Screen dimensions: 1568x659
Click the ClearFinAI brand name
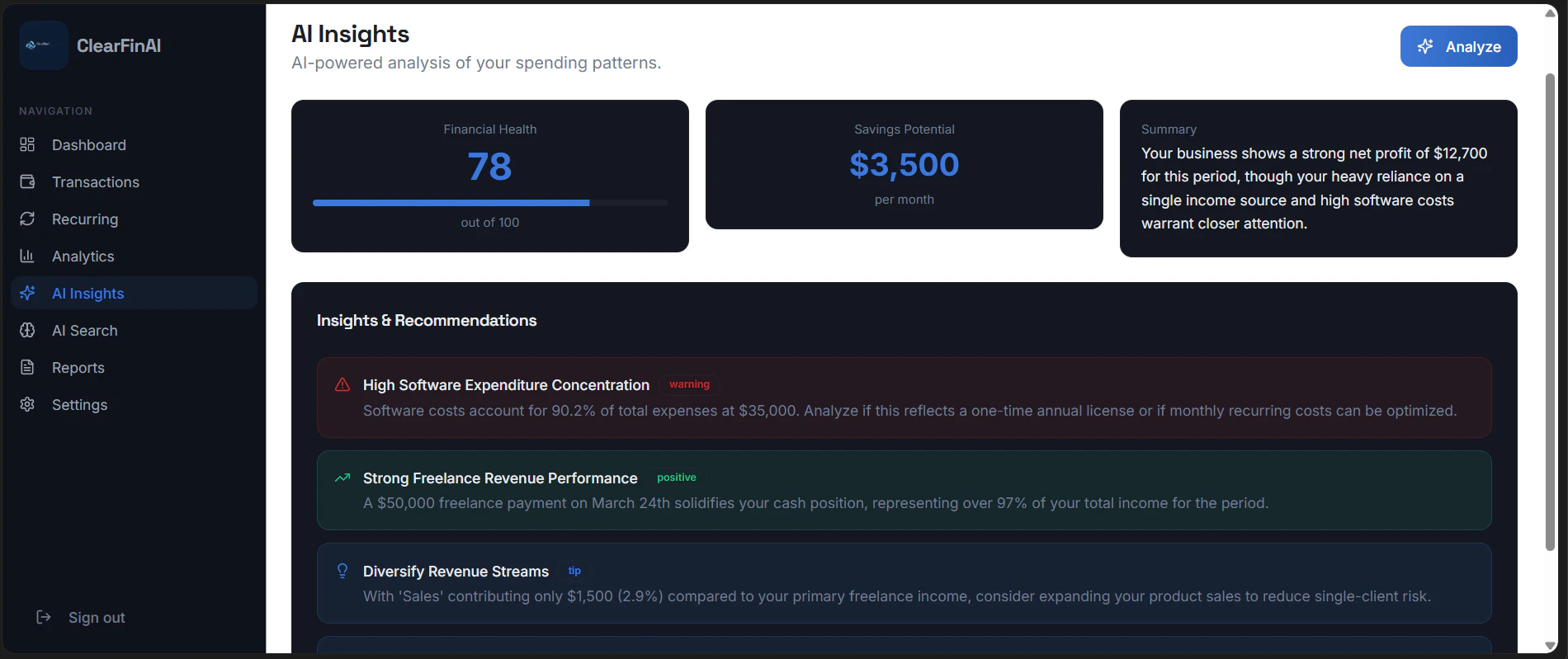pos(119,45)
